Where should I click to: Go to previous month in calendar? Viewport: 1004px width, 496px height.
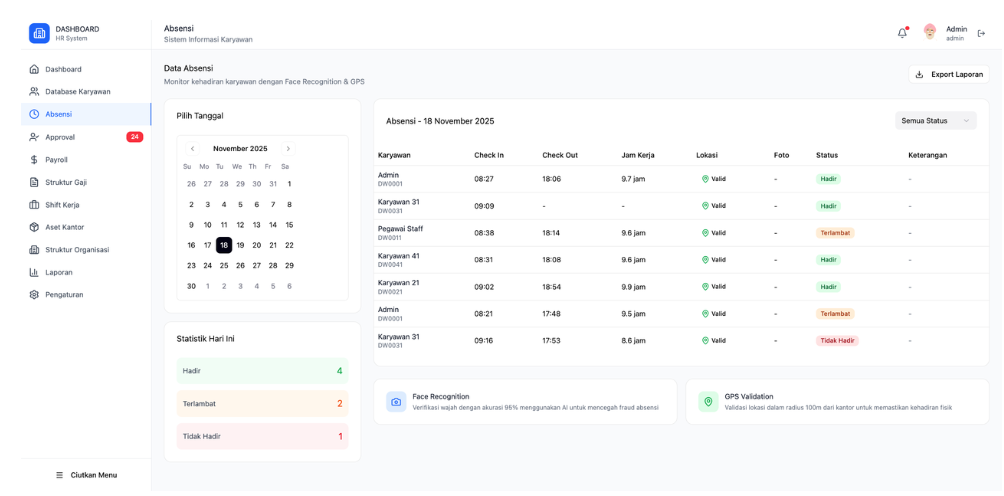[x=192, y=148]
